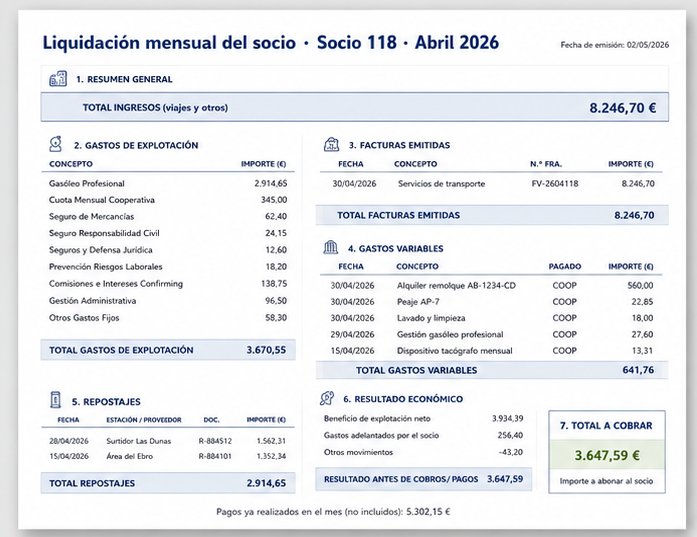This screenshot has width=697, height=537.
Task: Click invoice number FV-2604118
Action: coord(555,184)
